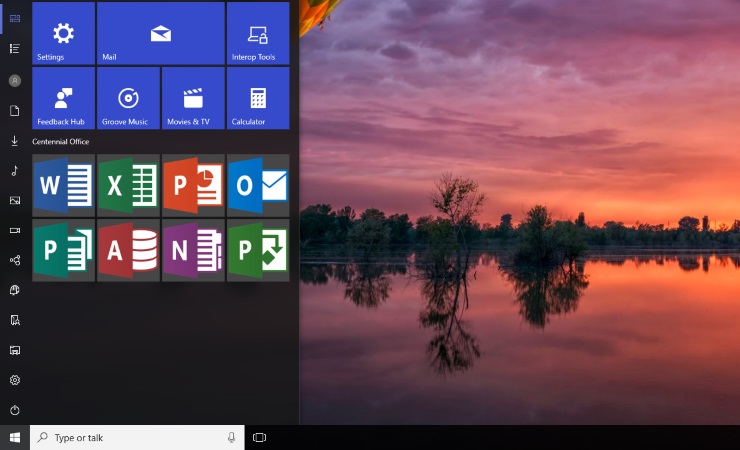This screenshot has height=450, width=740.
Task: Open the Outlook tile
Action: pyautogui.click(x=258, y=185)
